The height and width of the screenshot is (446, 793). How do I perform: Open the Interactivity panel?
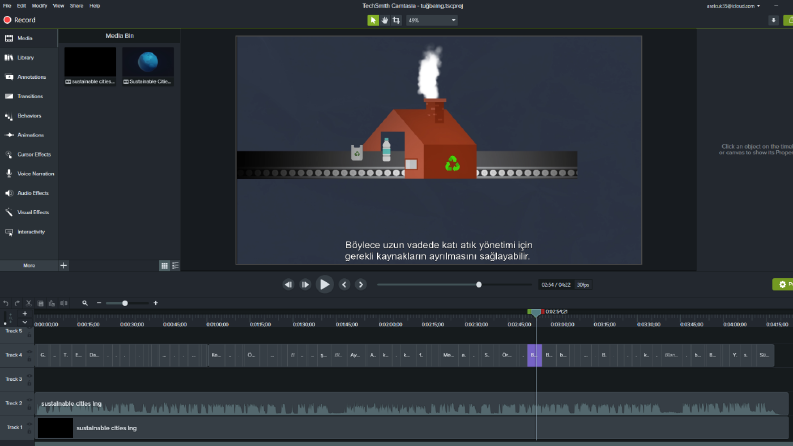(31, 232)
